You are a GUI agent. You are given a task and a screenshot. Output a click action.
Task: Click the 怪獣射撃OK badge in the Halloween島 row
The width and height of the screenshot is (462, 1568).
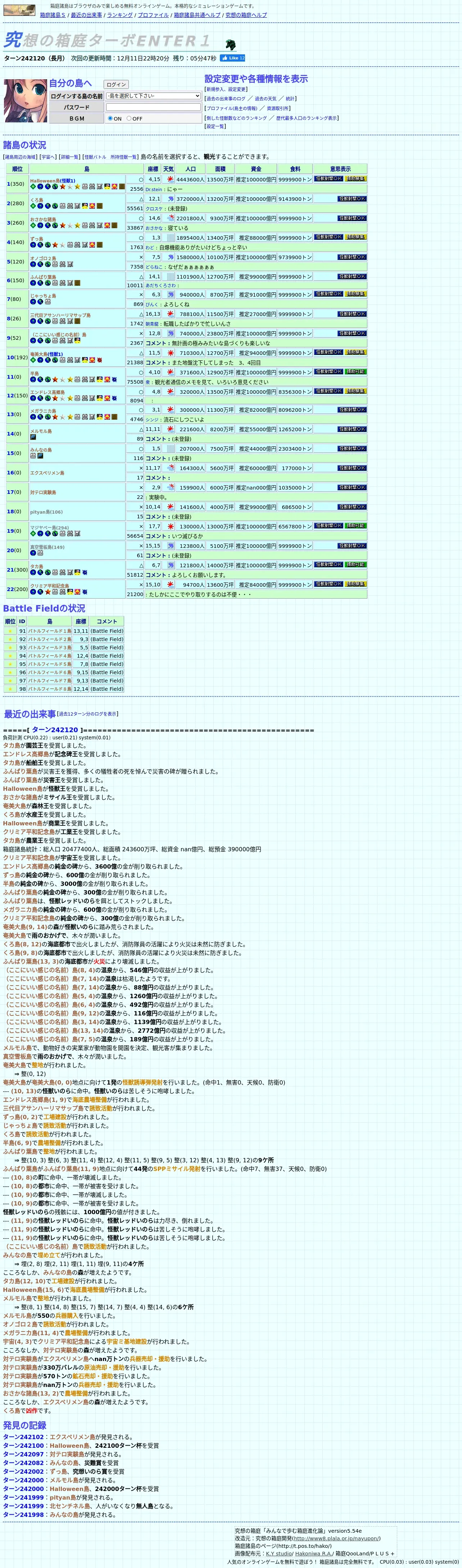click(328, 179)
